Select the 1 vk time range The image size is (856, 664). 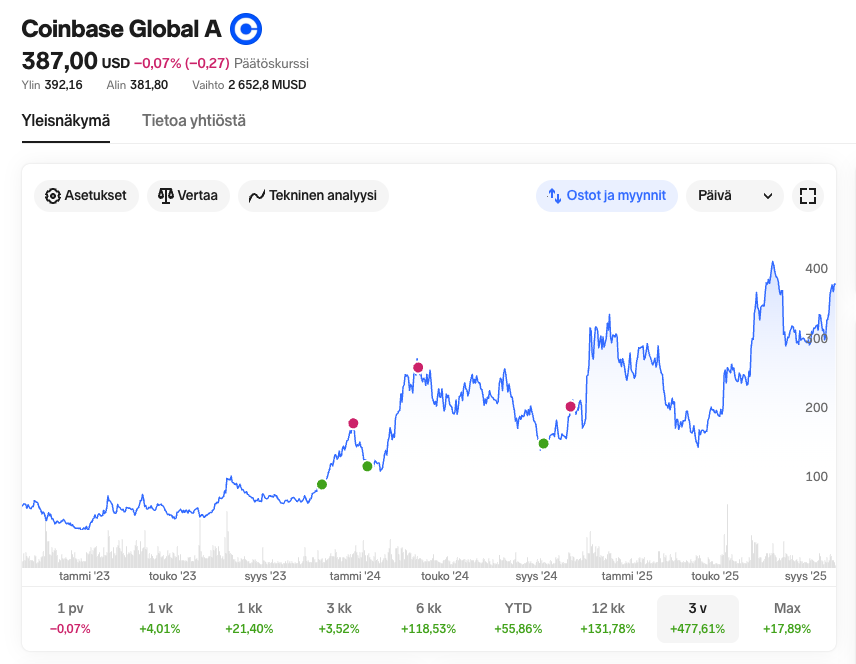[160, 618]
